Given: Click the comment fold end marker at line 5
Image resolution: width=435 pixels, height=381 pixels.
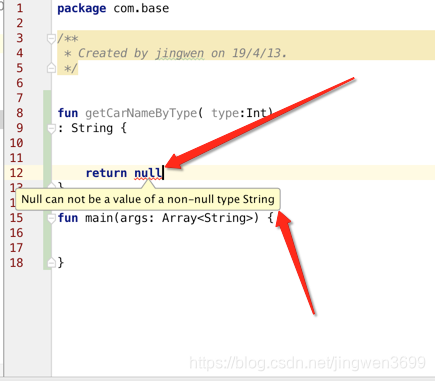Looking at the screenshot, I should 51,68.
